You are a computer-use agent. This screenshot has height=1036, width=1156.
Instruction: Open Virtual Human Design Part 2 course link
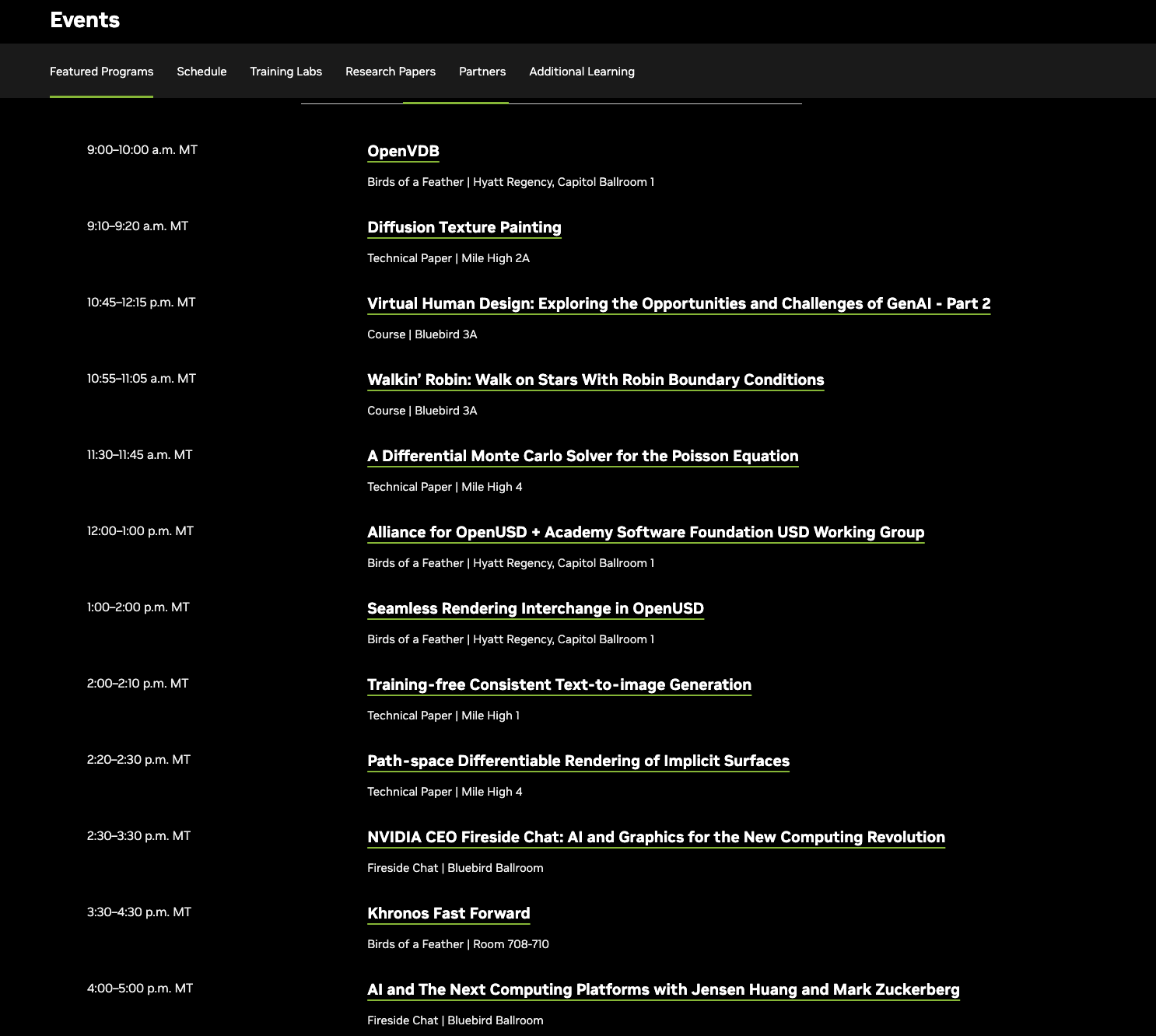(x=679, y=303)
